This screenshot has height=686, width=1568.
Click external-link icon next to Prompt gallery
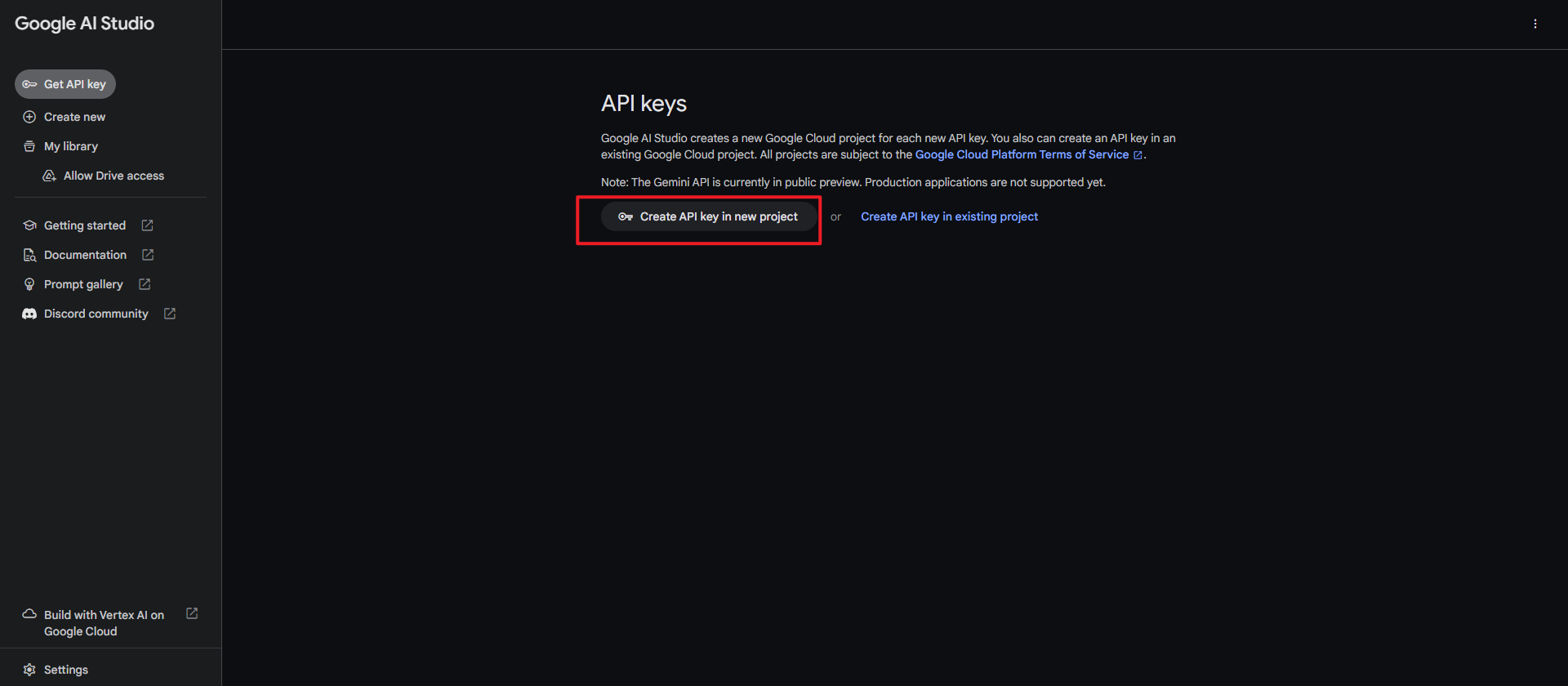[x=145, y=284]
